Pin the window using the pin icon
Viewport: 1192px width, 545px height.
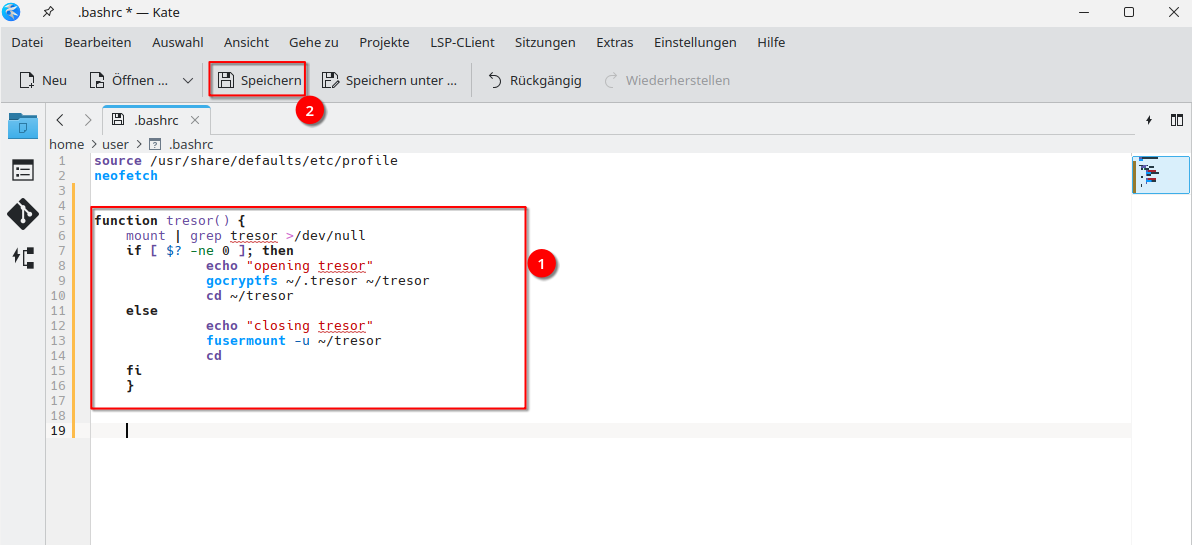pyautogui.click(x=48, y=12)
